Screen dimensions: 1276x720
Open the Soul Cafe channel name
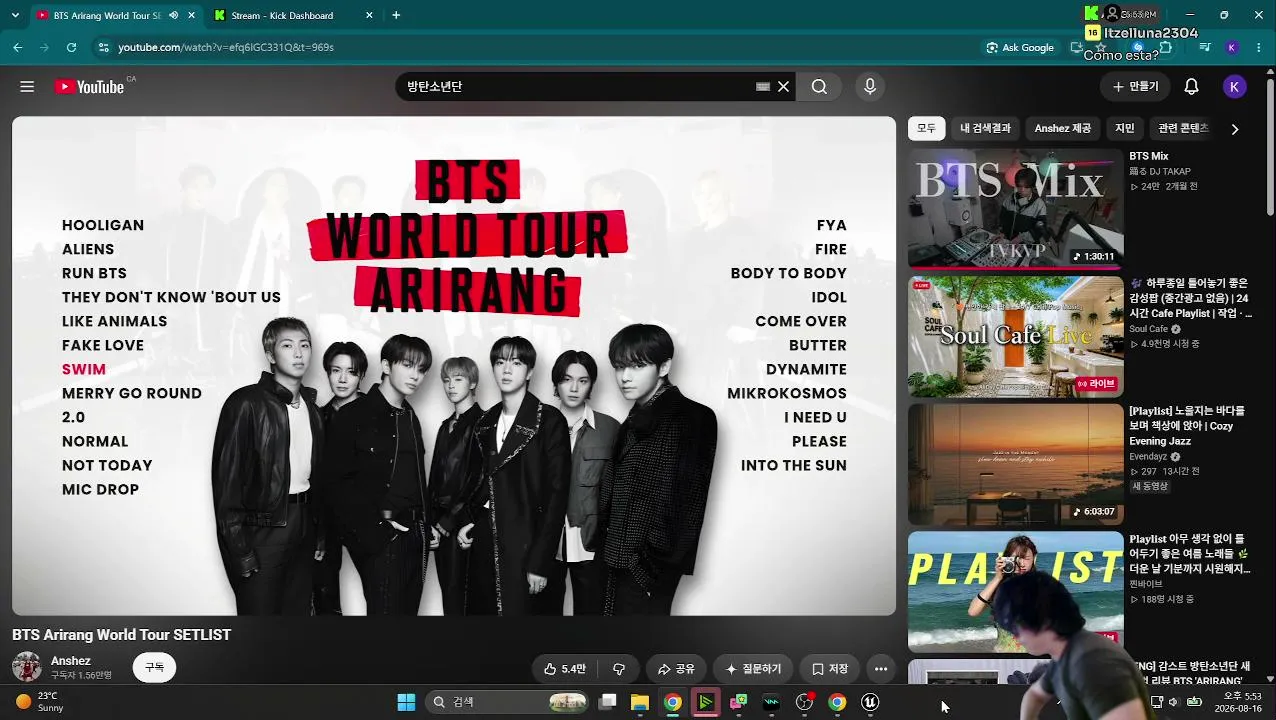click(x=1148, y=329)
